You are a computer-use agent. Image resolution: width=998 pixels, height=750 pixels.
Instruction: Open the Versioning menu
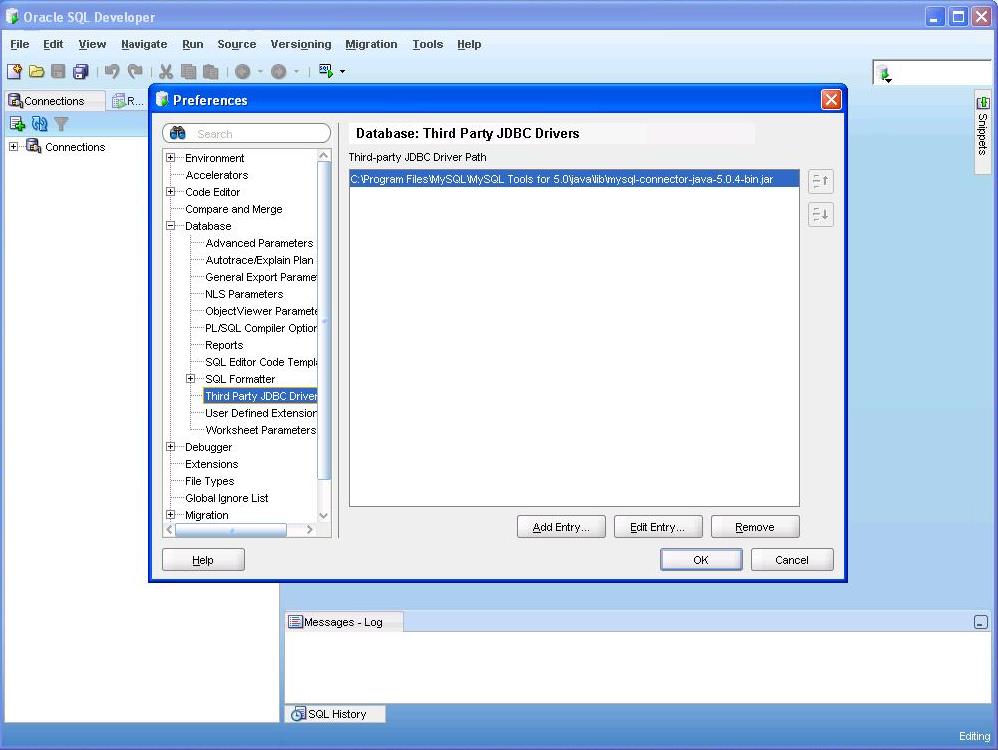[x=300, y=44]
